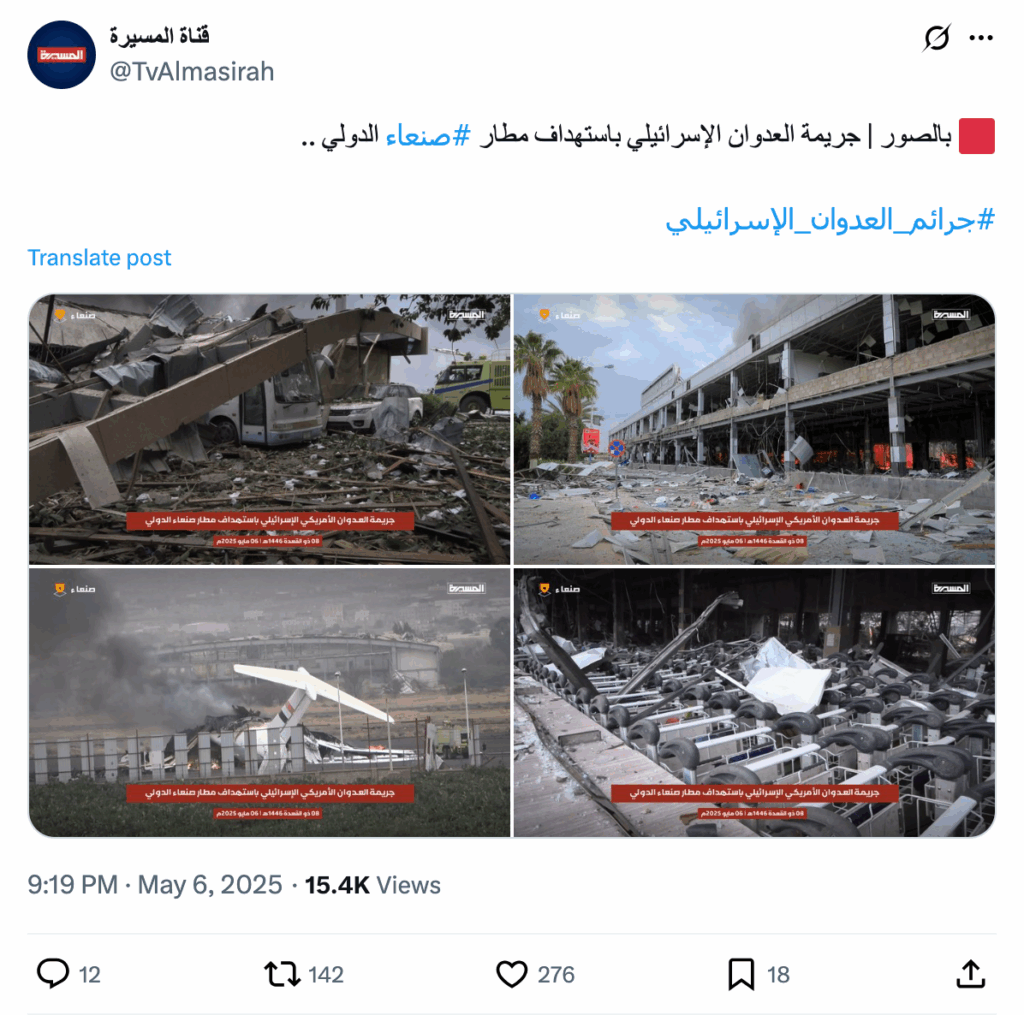Screen dimensions: 1024x1015
Task: Click the Translate post link
Action: [x=99, y=257]
